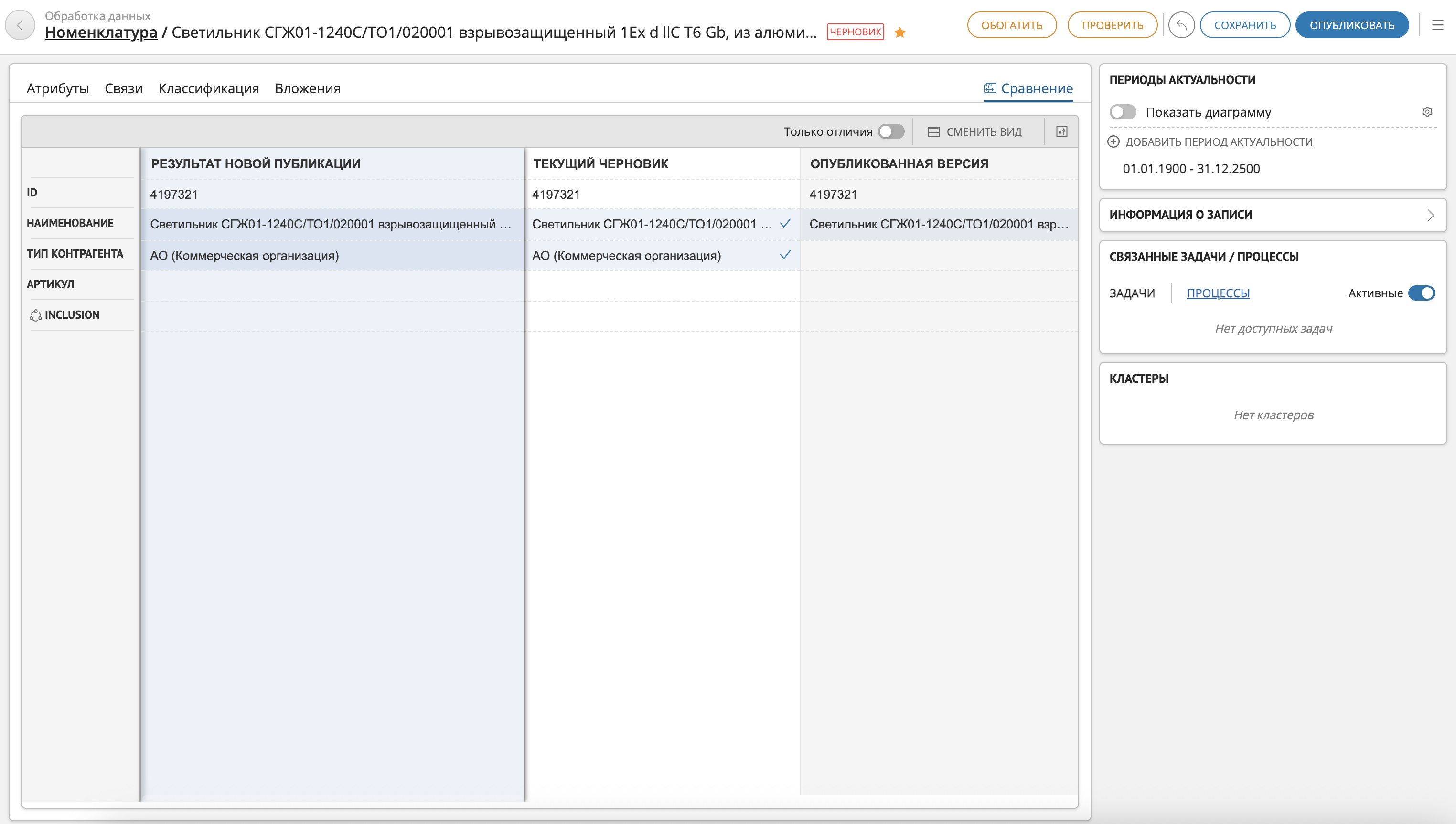The width and height of the screenshot is (1456, 824).
Task: Enable the Только отличия toggle
Action: (890, 131)
